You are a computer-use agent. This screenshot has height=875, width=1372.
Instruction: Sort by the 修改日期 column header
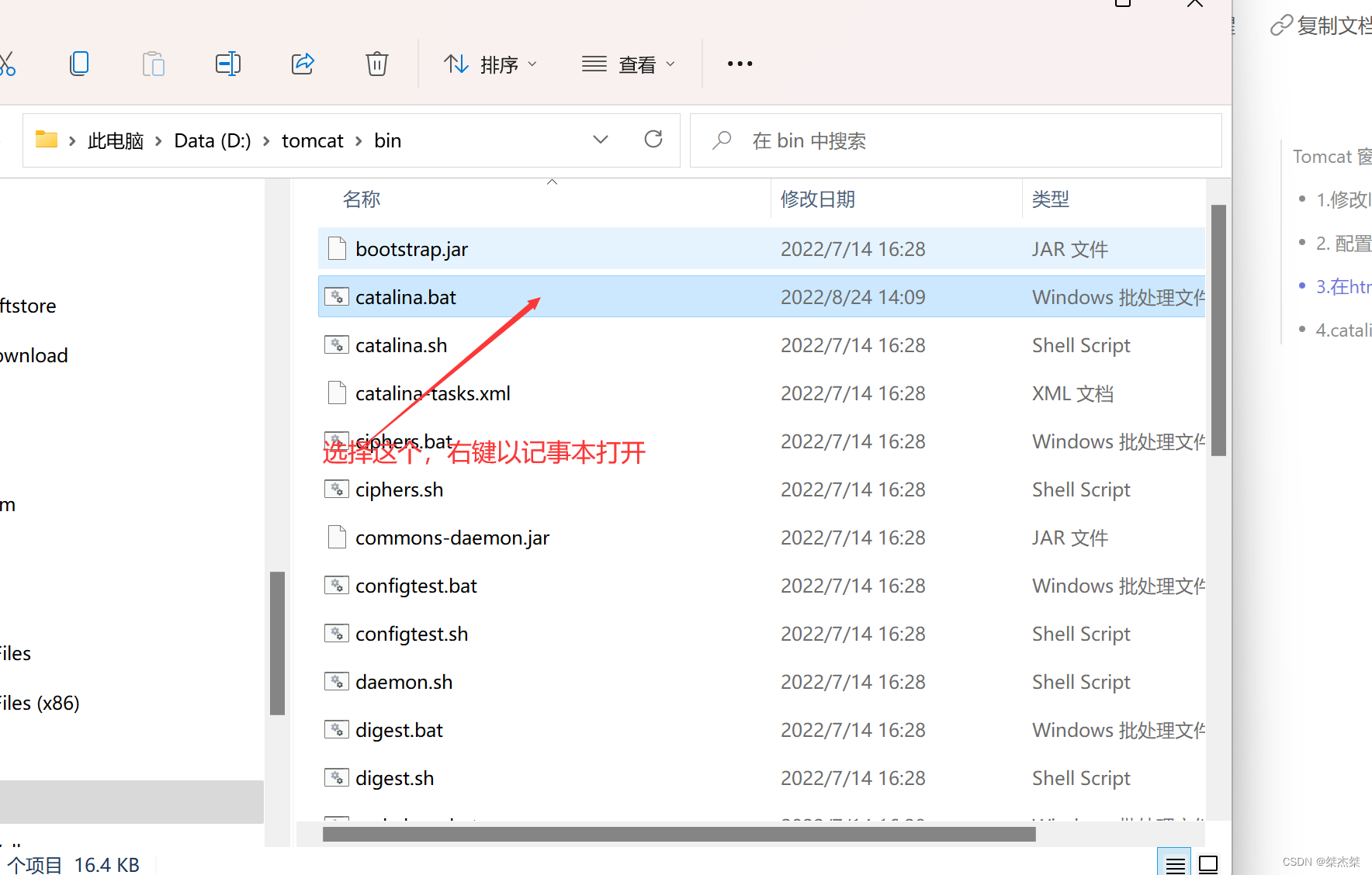click(x=818, y=199)
